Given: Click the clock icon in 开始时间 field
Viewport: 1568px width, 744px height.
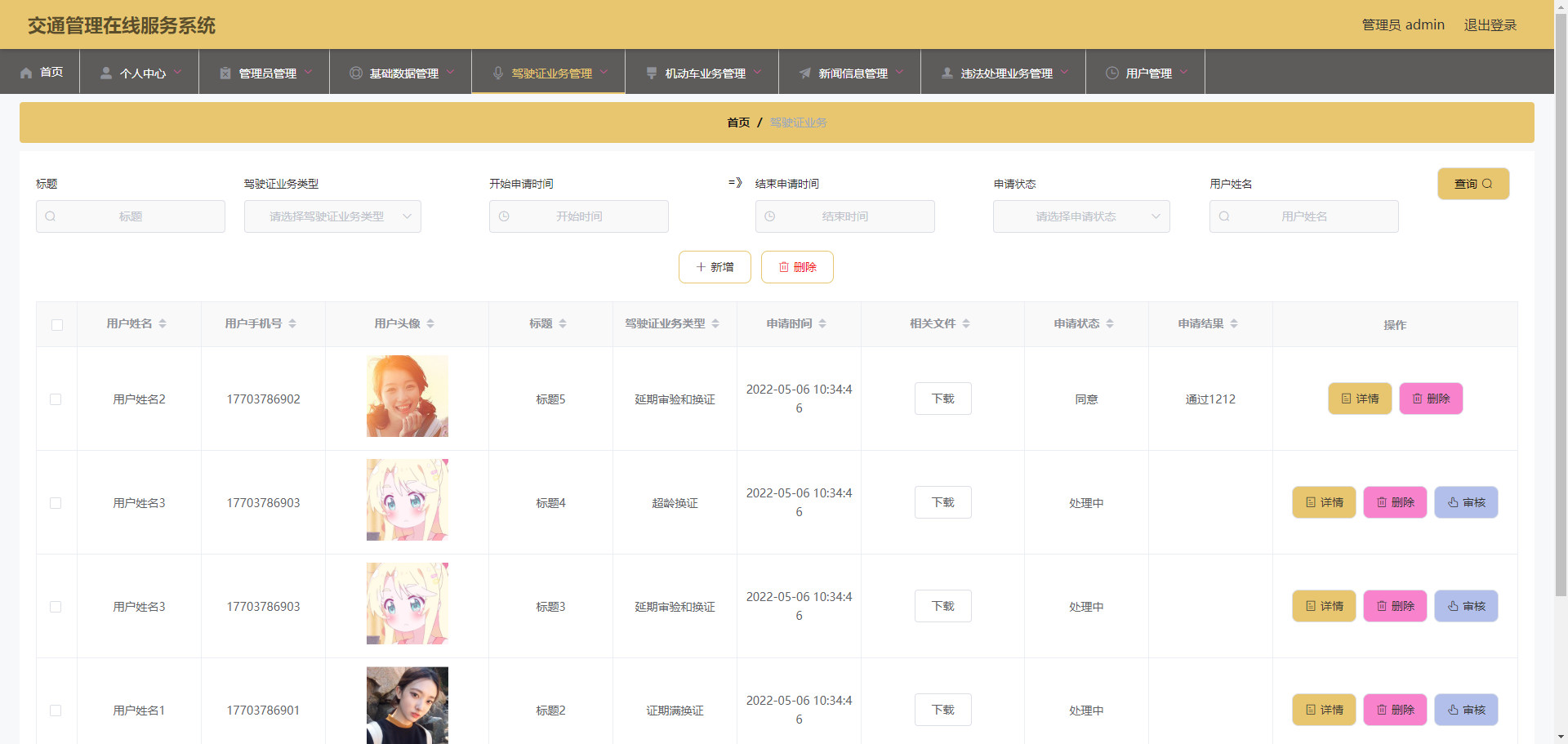Looking at the screenshot, I should [504, 216].
